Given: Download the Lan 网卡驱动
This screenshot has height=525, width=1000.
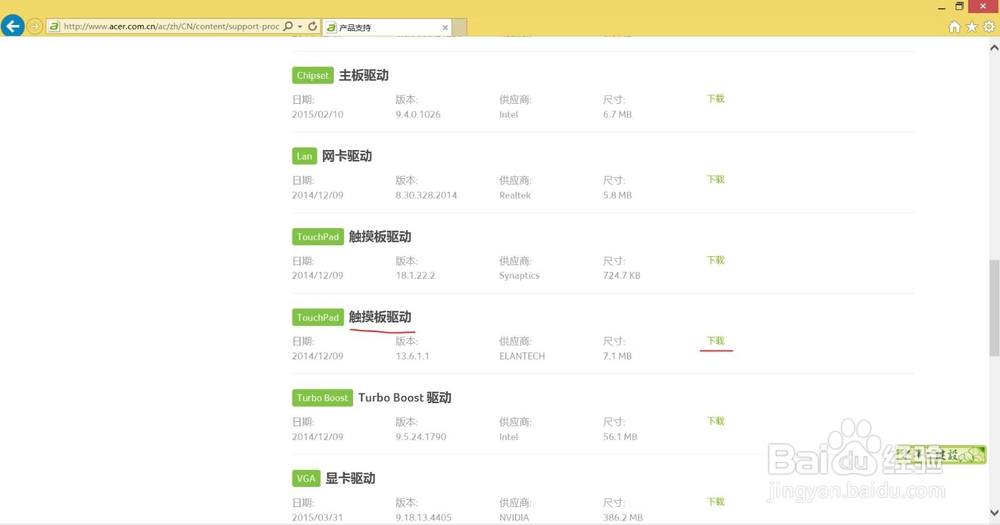Looking at the screenshot, I should (x=716, y=179).
